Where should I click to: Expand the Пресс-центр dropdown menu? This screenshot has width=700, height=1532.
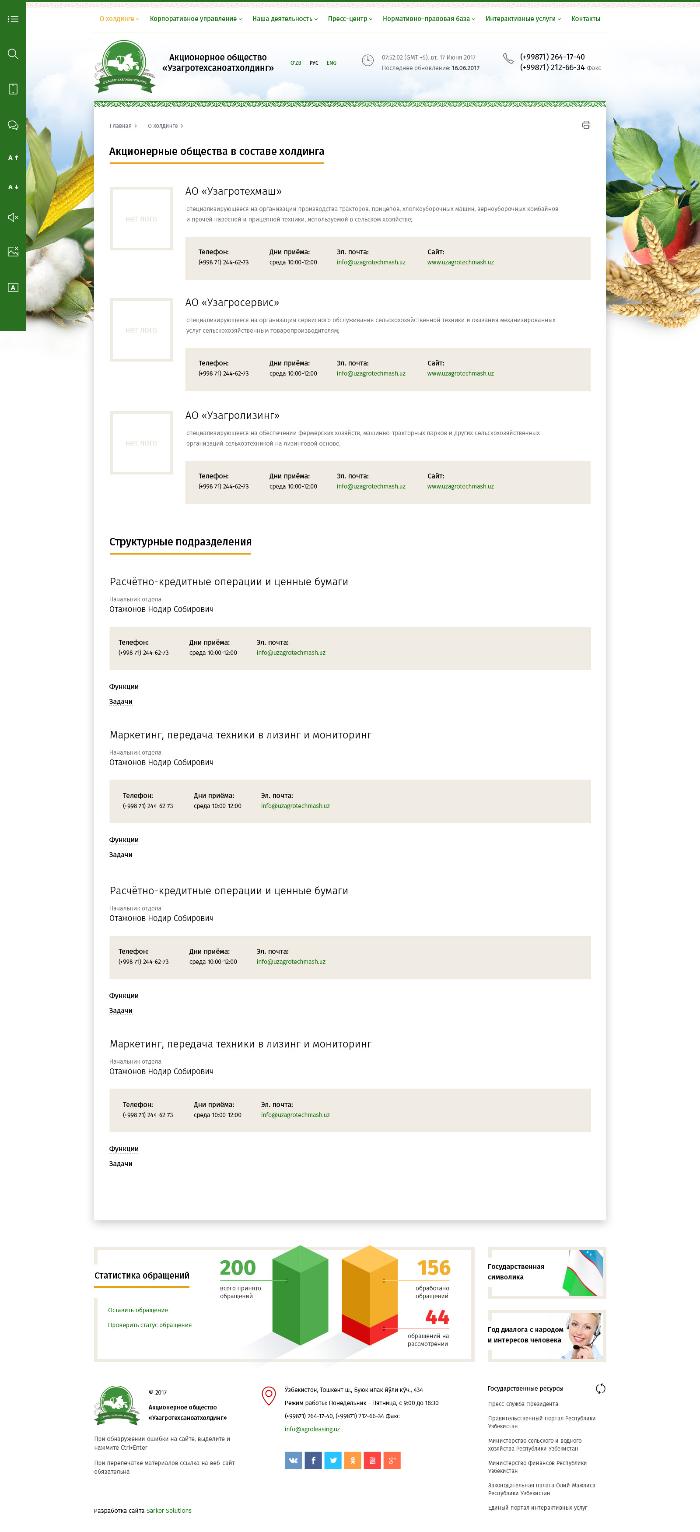(x=350, y=19)
